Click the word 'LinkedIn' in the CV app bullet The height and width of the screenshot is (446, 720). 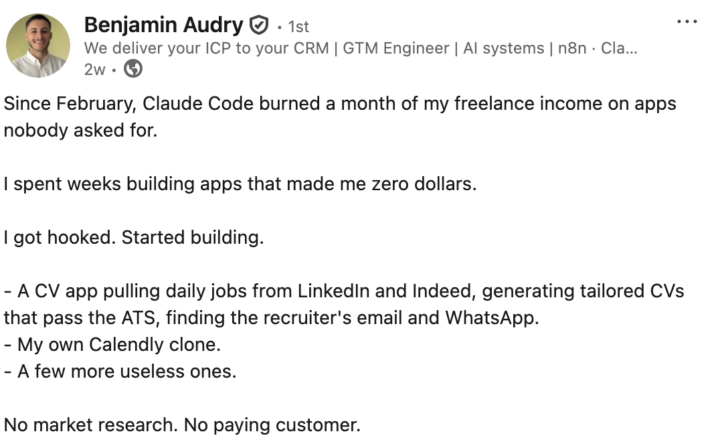tap(333, 291)
